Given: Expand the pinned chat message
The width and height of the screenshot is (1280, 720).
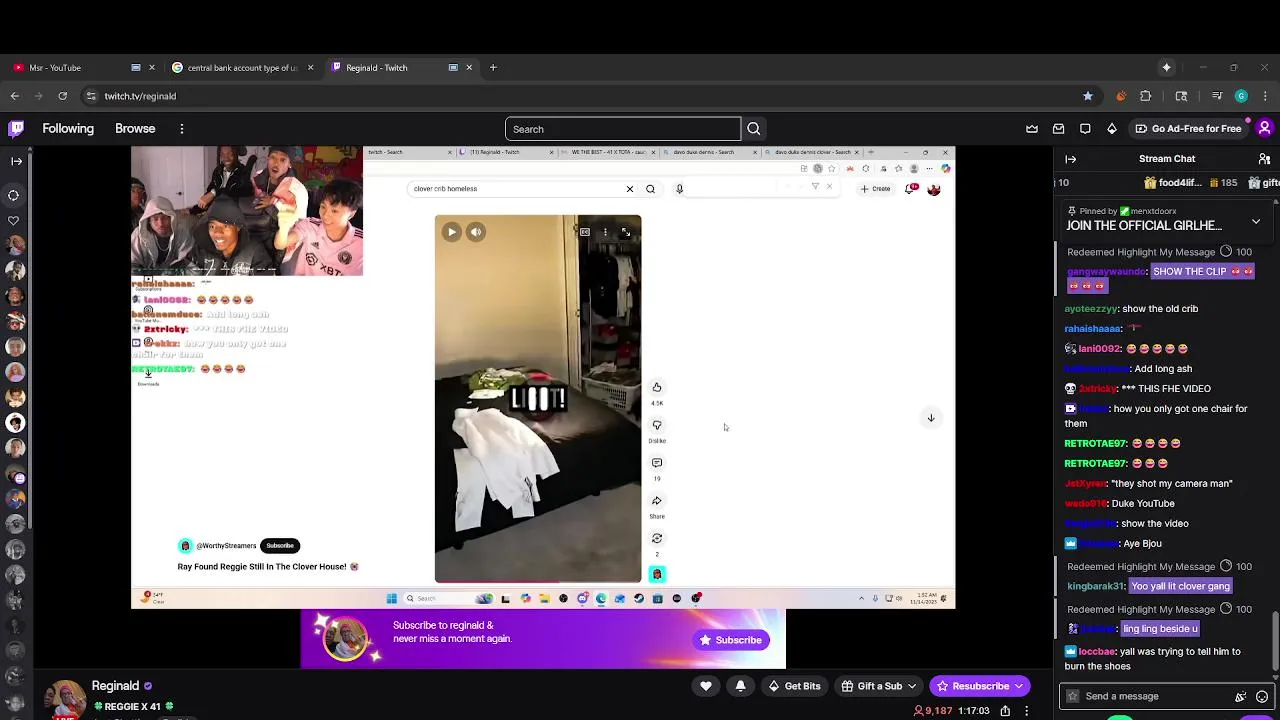Looking at the screenshot, I should point(1256,221).
